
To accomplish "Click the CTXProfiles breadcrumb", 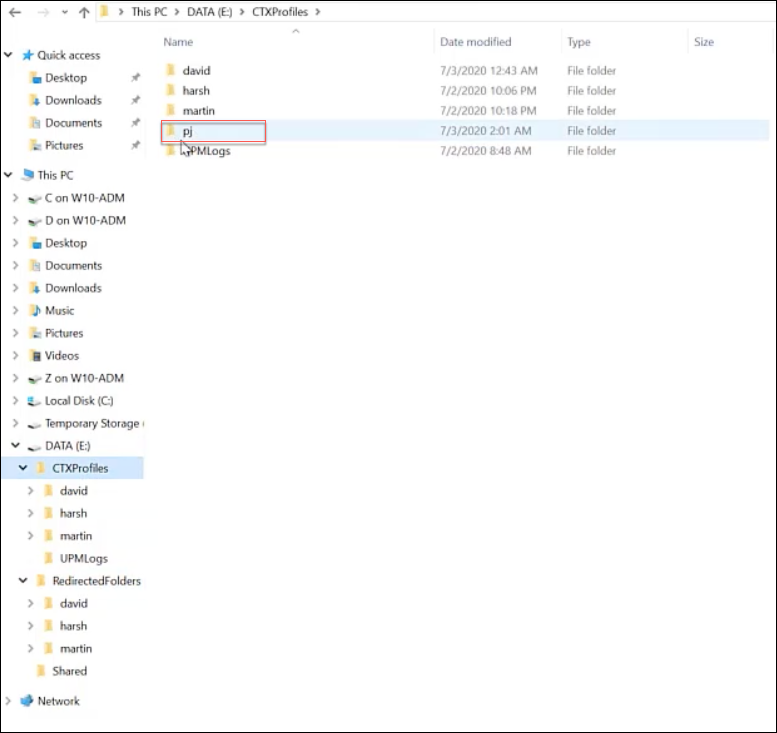I will click(279, 12).
